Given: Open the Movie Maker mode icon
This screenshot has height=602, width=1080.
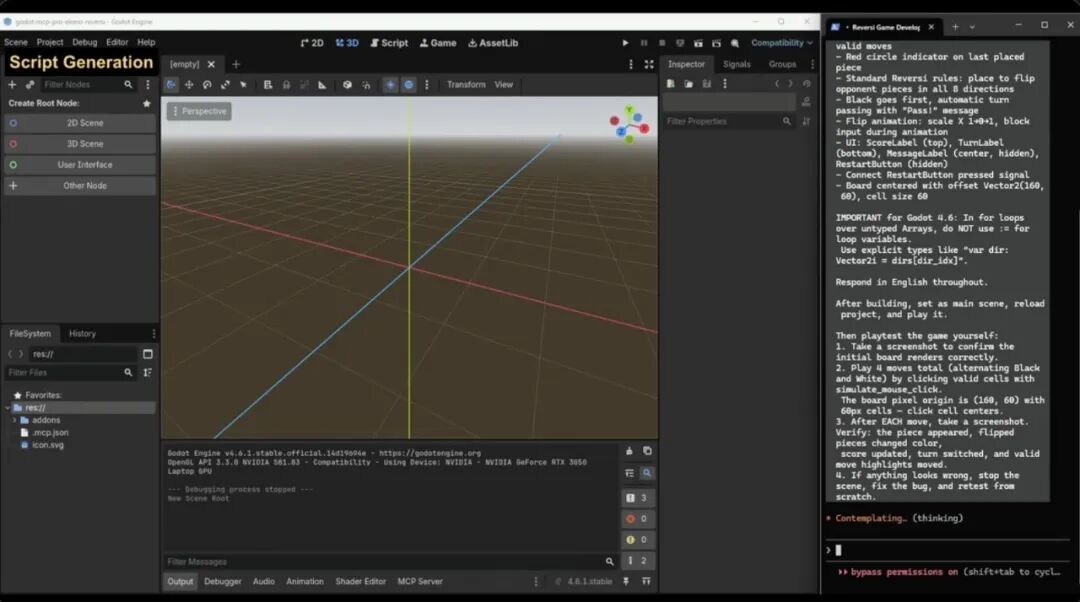Looking at the screenshot, I should 735,43.
